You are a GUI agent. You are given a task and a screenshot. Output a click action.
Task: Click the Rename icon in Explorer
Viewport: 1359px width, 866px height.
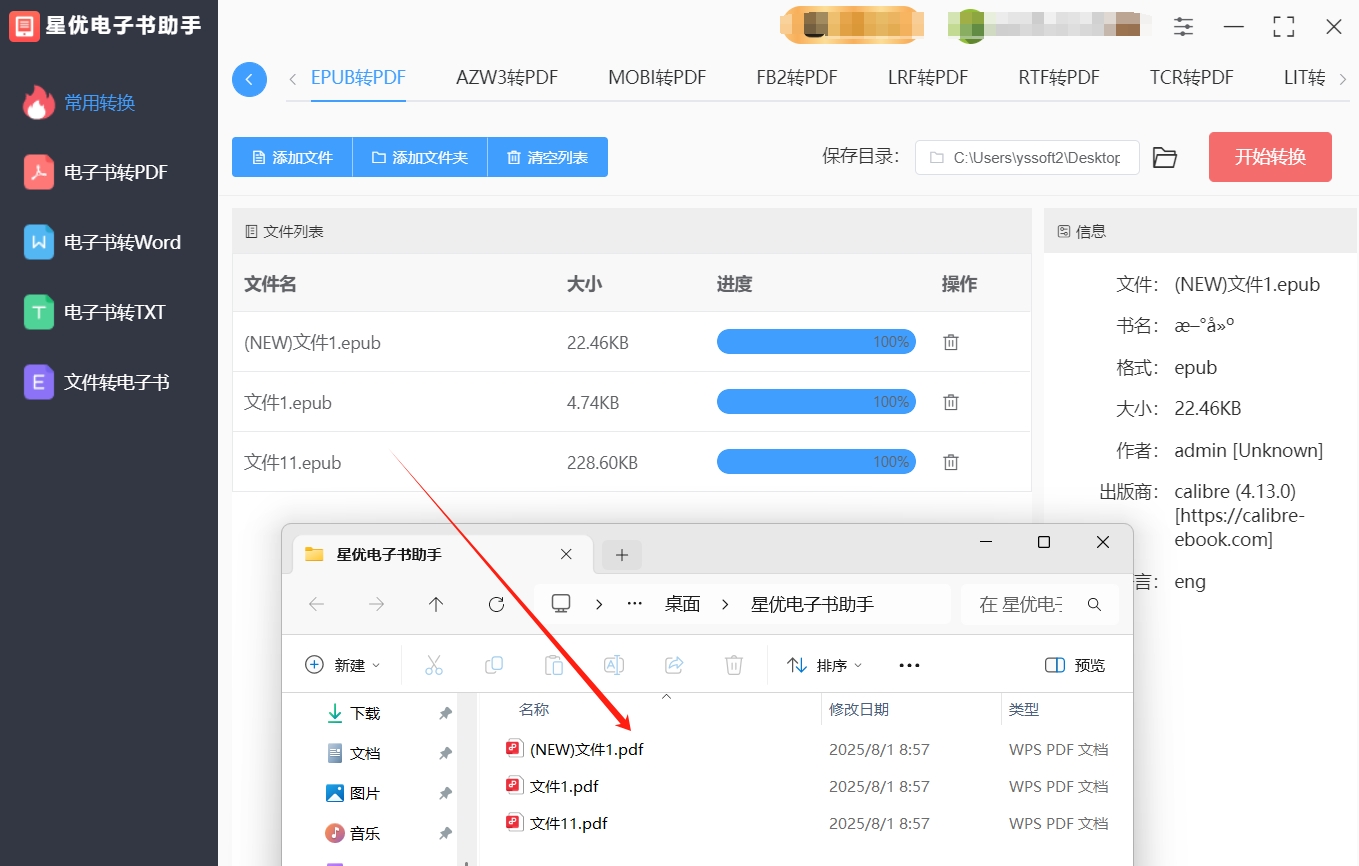coord(614,665)
